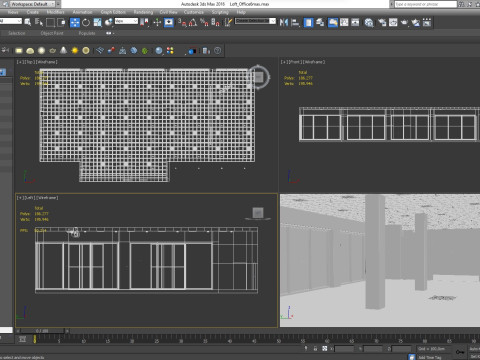Click the Select Object tool
The width and height of the screenshot is (480, 360).
(28, 22)
